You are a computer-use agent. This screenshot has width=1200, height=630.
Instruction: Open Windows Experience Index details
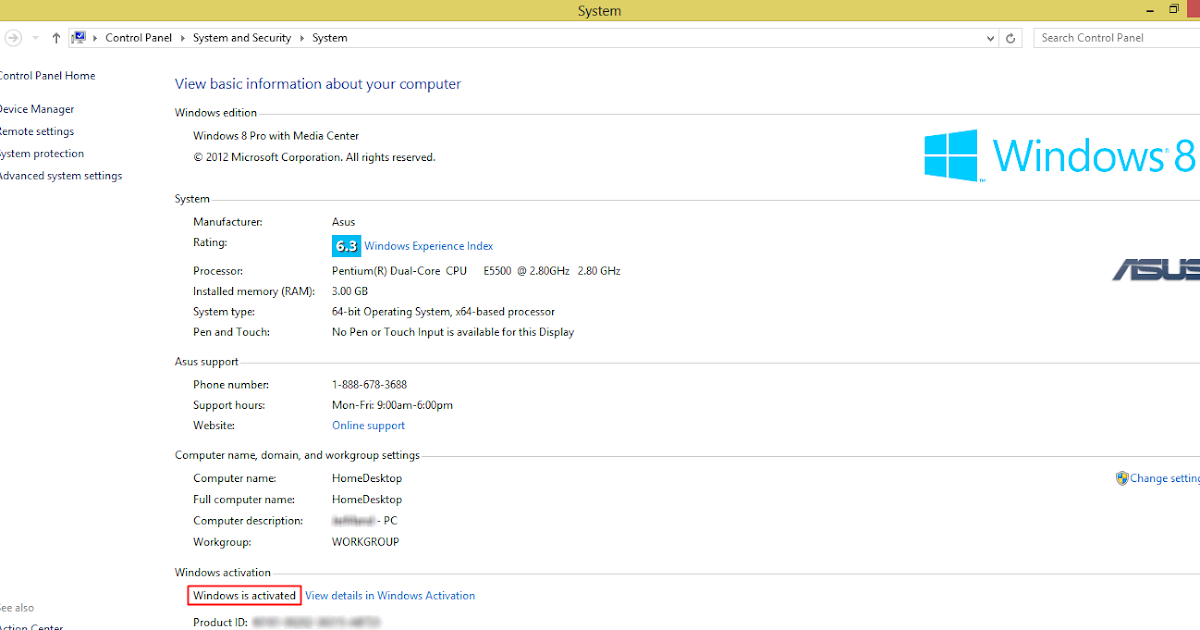(428, 245)
